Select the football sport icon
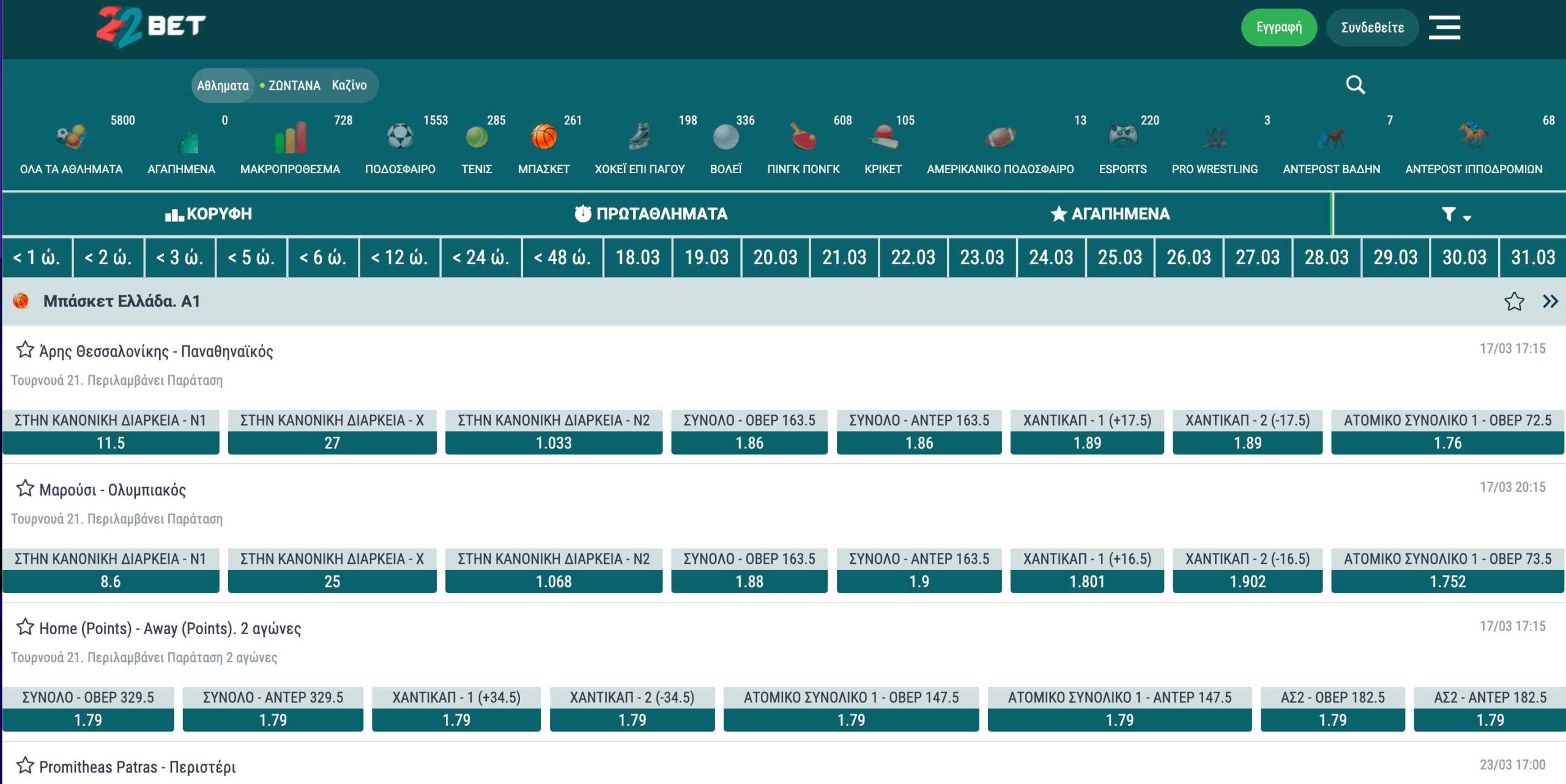 click(400, 136)
